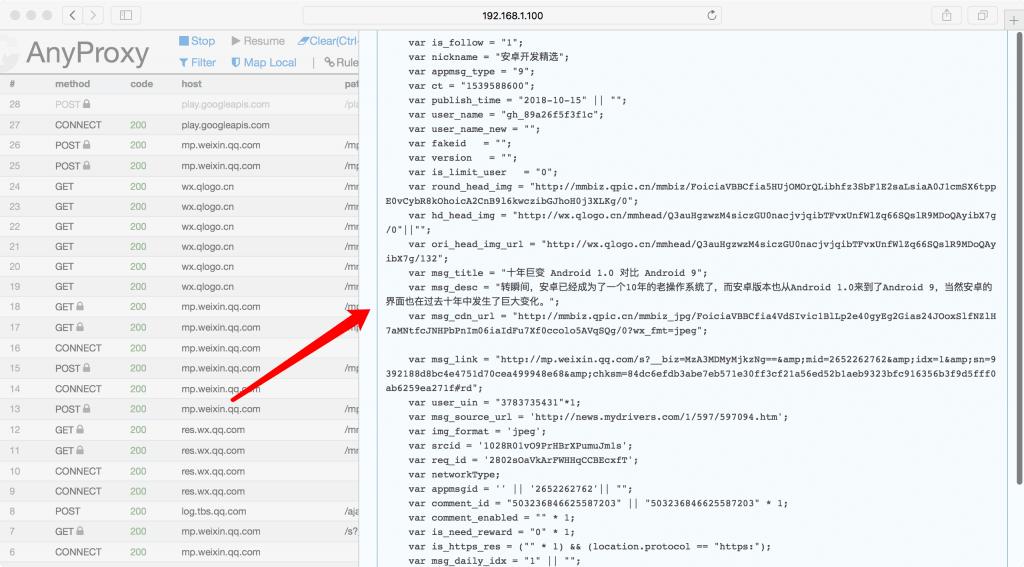Go back with Safari back arrow
This screenshot has width=1024, height=567.
(72, 15)
